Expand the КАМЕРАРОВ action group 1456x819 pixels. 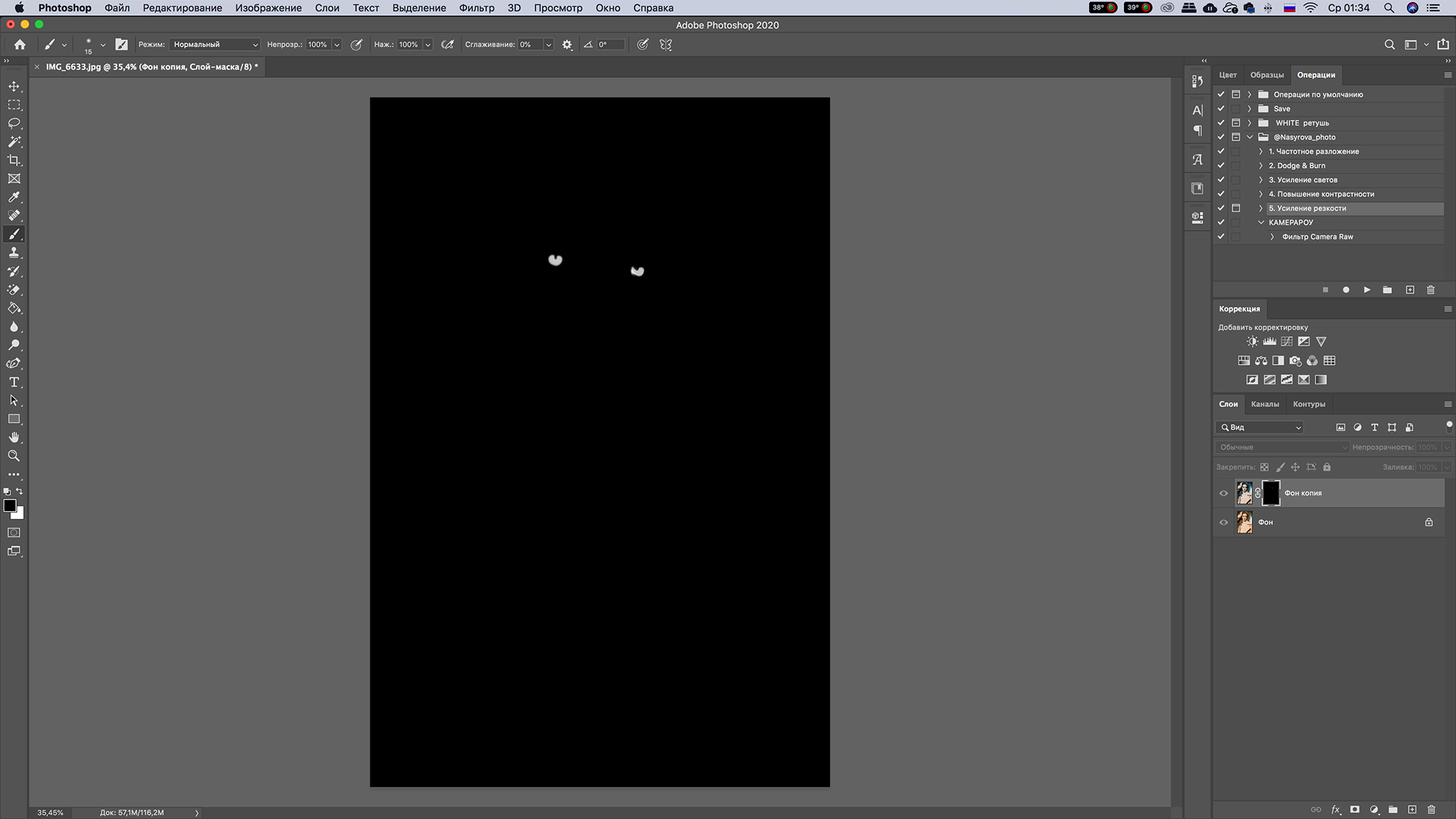1261,222
